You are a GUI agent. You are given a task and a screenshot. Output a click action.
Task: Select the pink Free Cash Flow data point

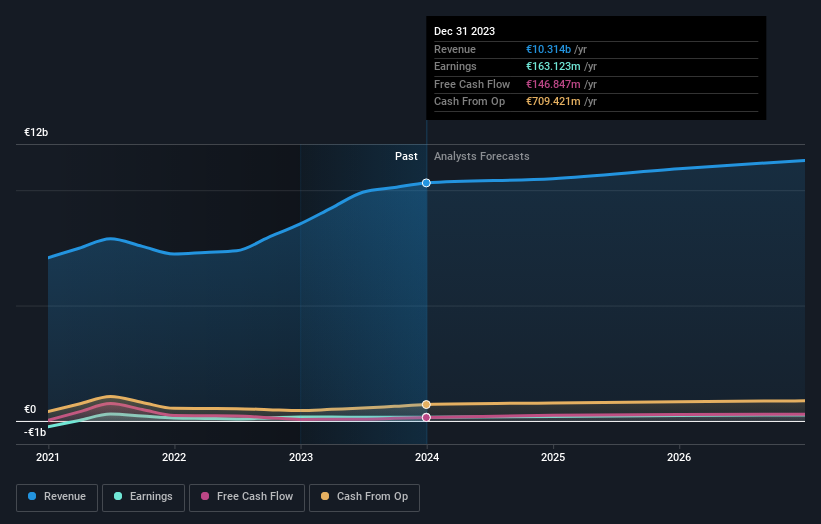coord(426,417)
